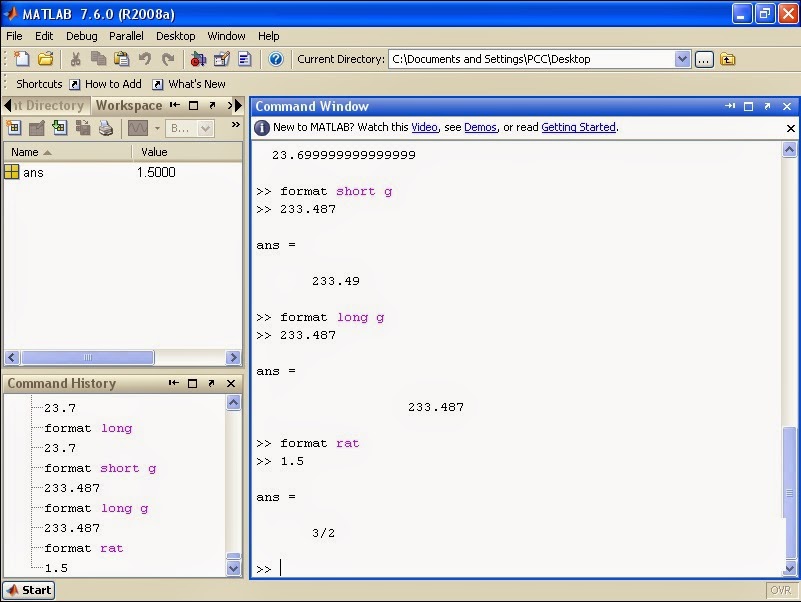801x602 pixels.
Task: Click the Cut scissors icon
Action: [76, 59]
